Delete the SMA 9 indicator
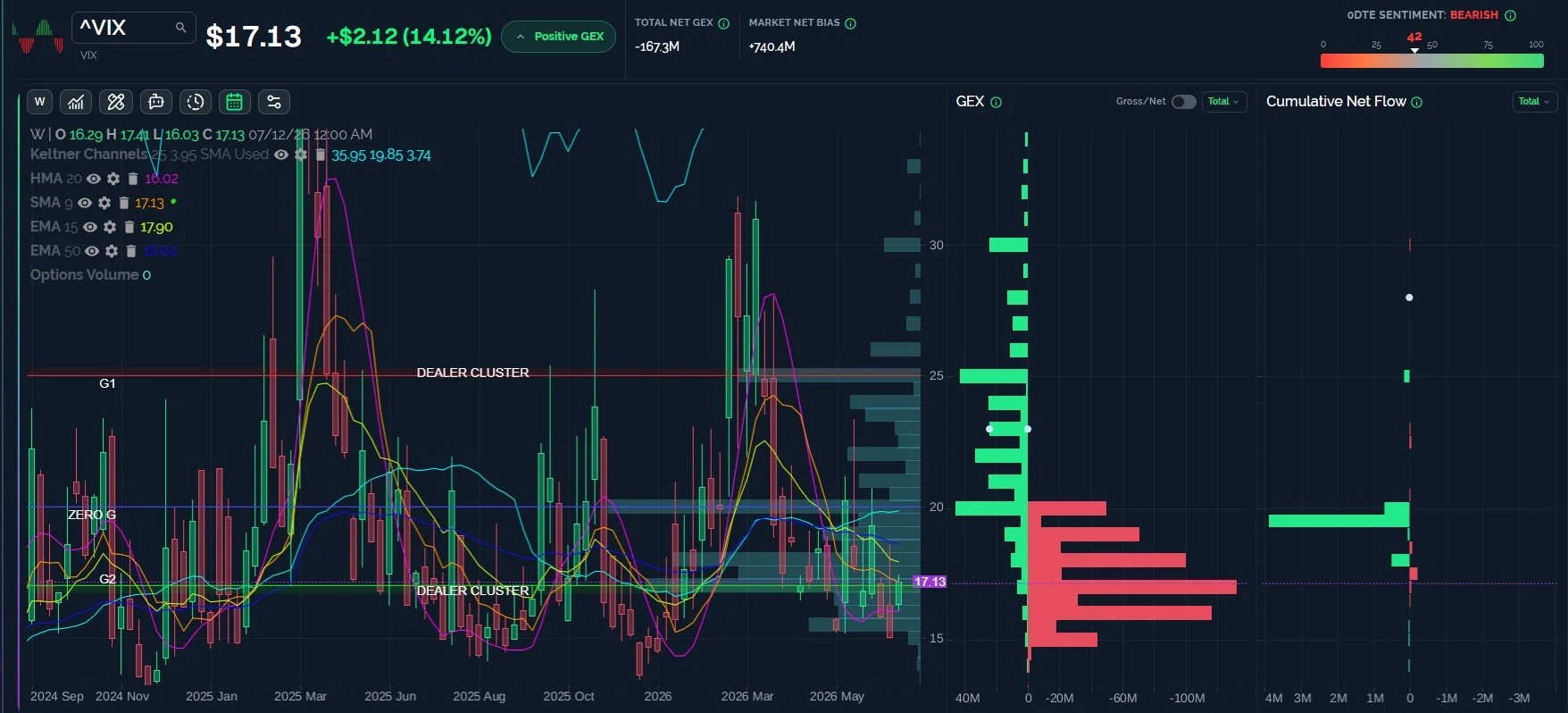 pyautogui.click(x=124, y=203)
